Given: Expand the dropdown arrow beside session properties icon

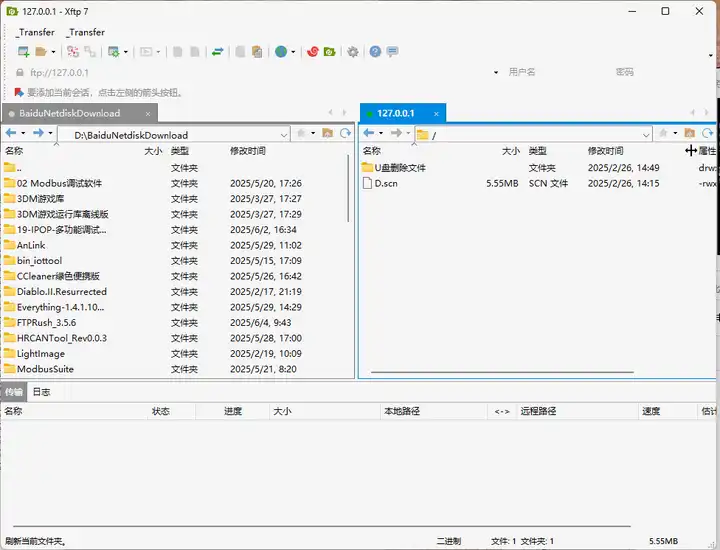Looking at the screenshot, I should (125, 52).
